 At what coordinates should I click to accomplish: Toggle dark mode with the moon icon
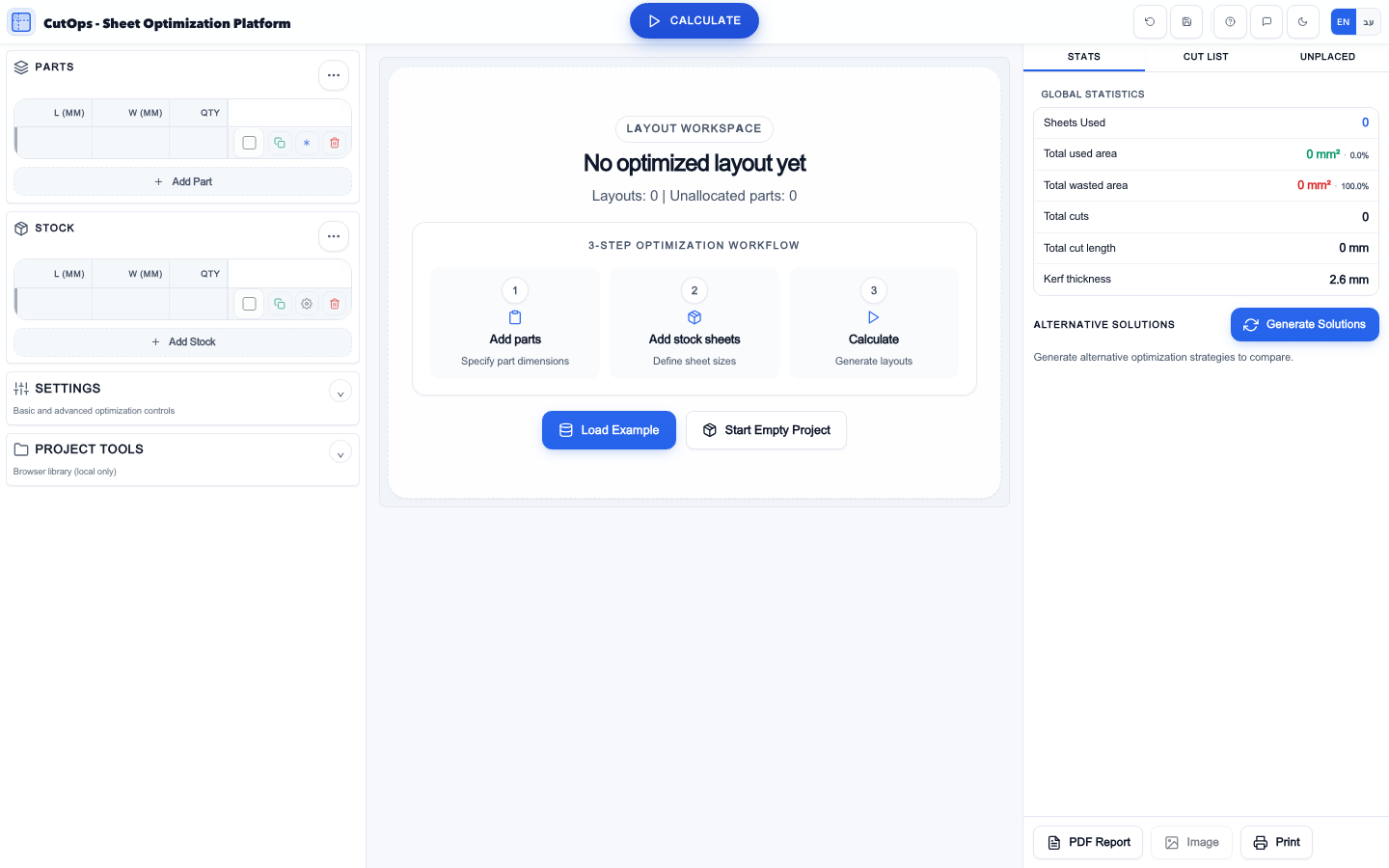pyautogui.click(x=1302, y=21)
